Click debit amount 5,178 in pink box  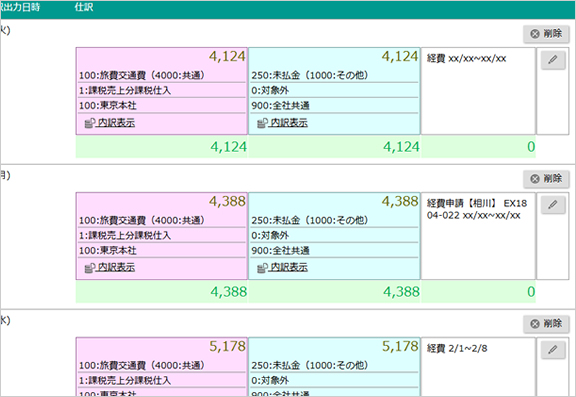click(227, 346)
